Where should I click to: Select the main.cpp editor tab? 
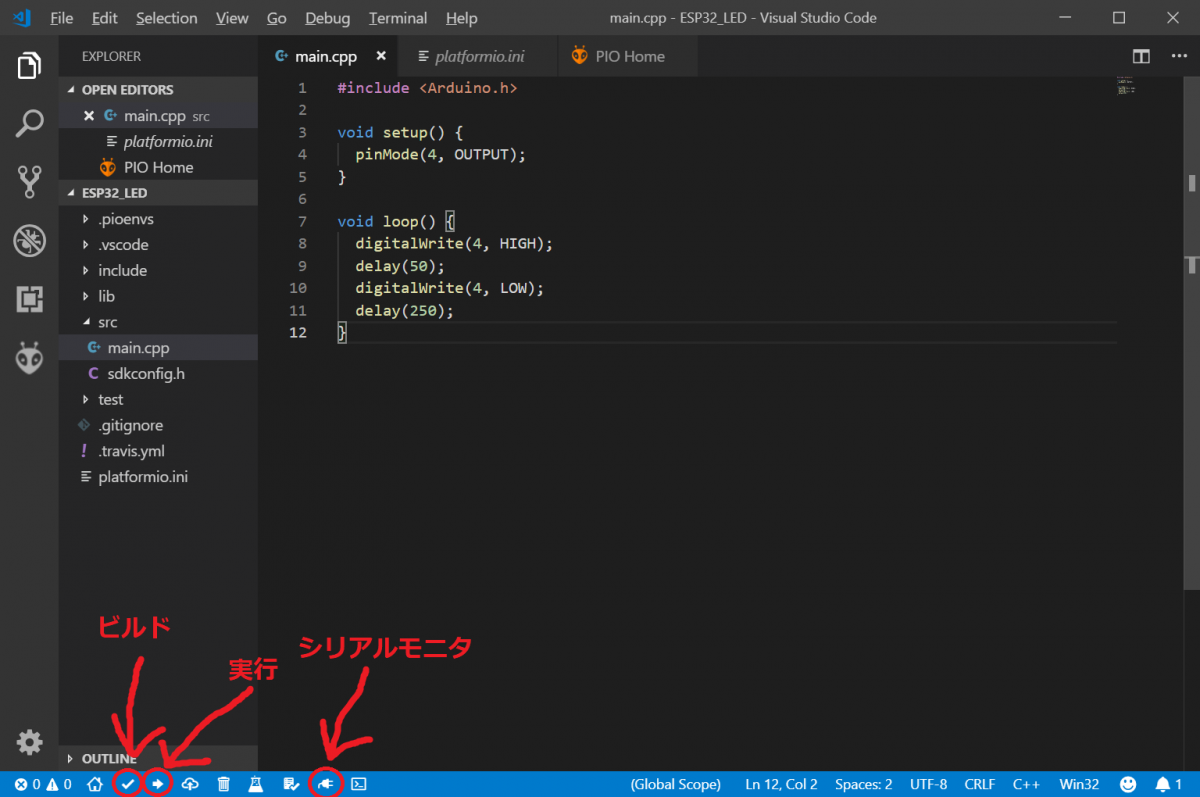[328, 57]
